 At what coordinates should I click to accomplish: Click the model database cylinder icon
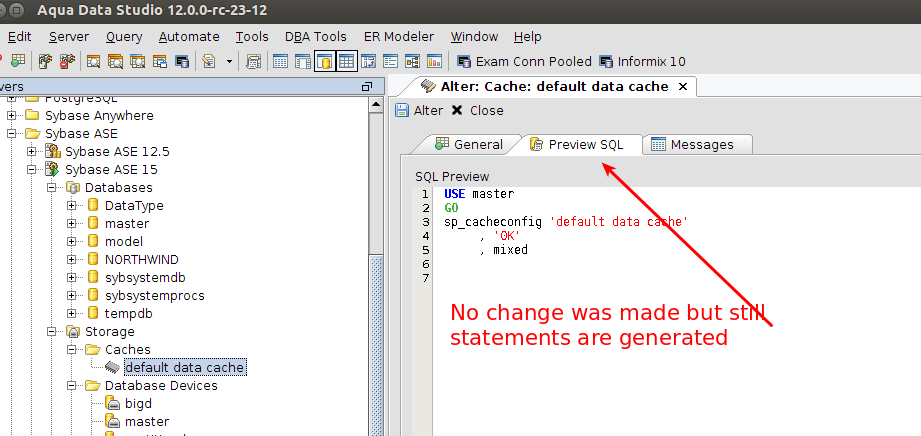(x=93, y=242)
